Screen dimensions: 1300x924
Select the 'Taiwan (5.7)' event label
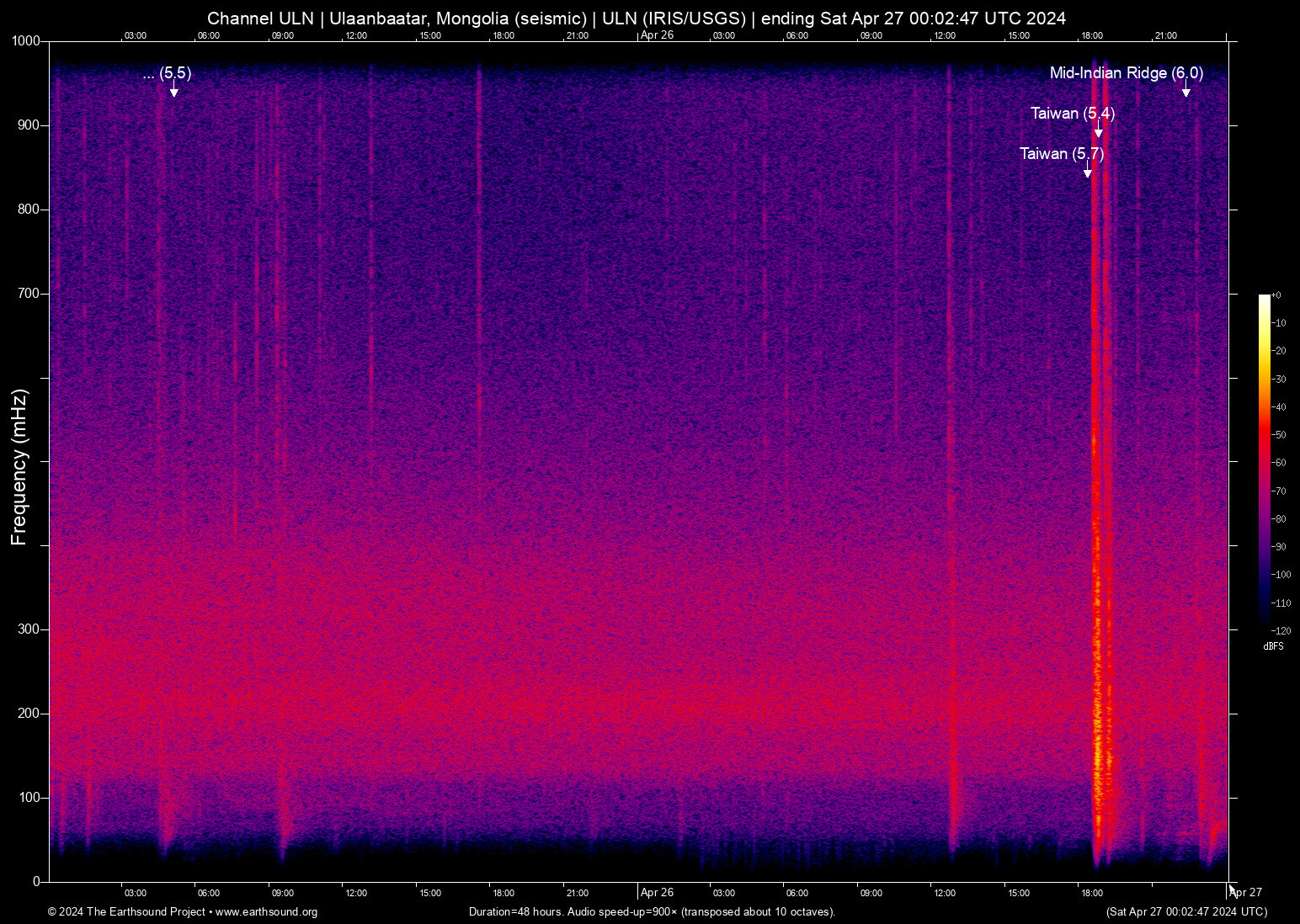(1062, 154)
